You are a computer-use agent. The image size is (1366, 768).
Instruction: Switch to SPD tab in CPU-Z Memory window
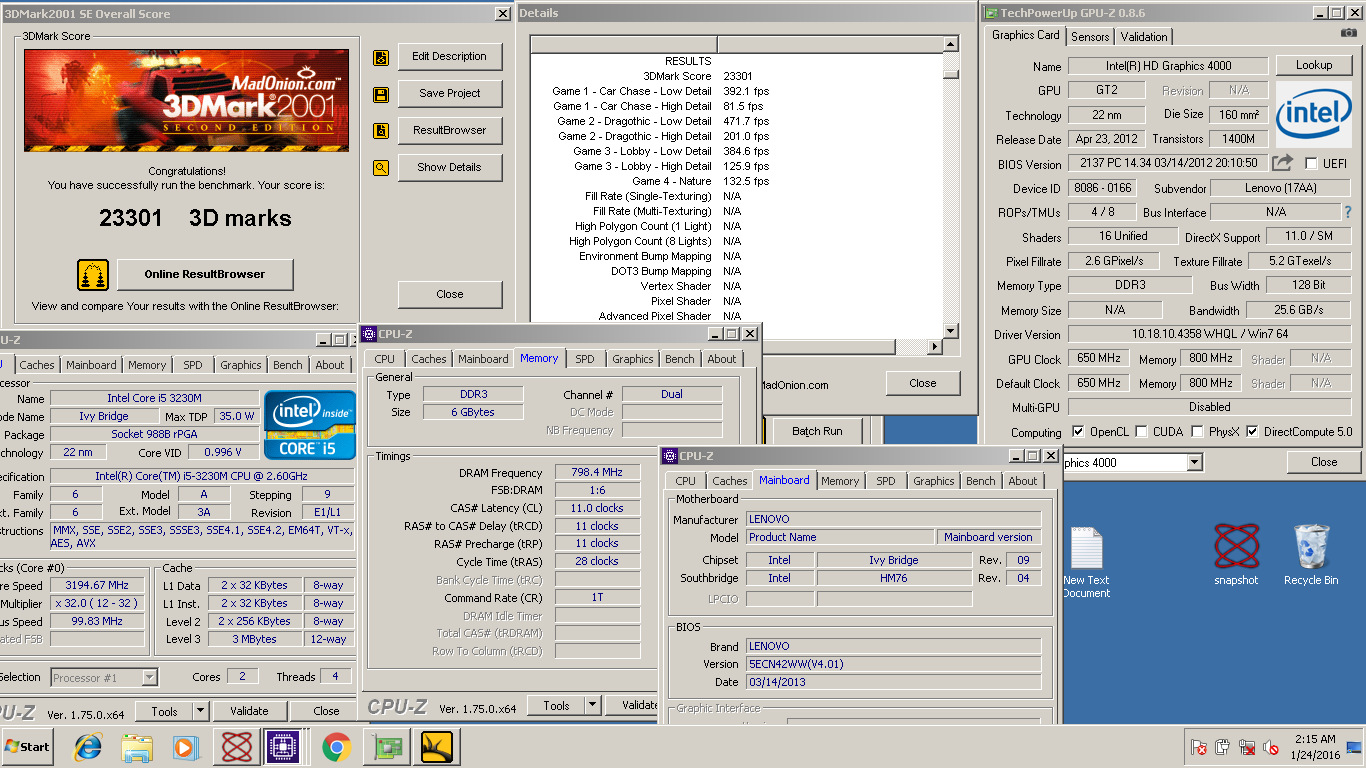(585, 359)
